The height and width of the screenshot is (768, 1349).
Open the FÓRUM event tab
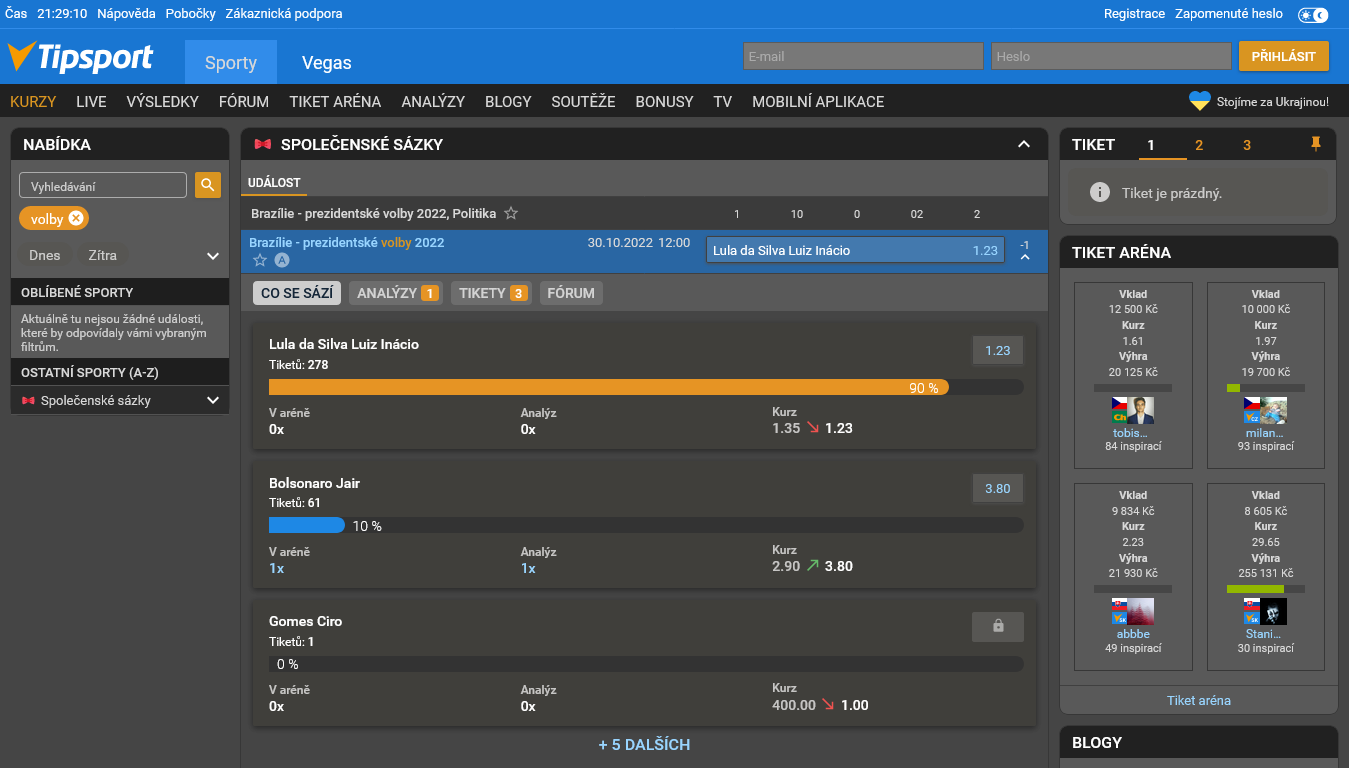pos(571,293)
